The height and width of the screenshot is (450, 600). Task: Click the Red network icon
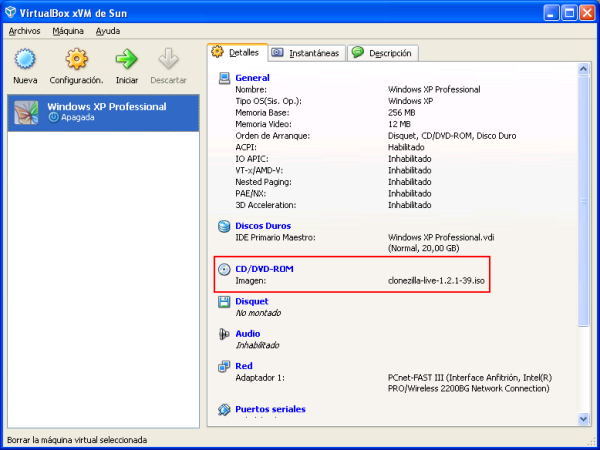224,366
